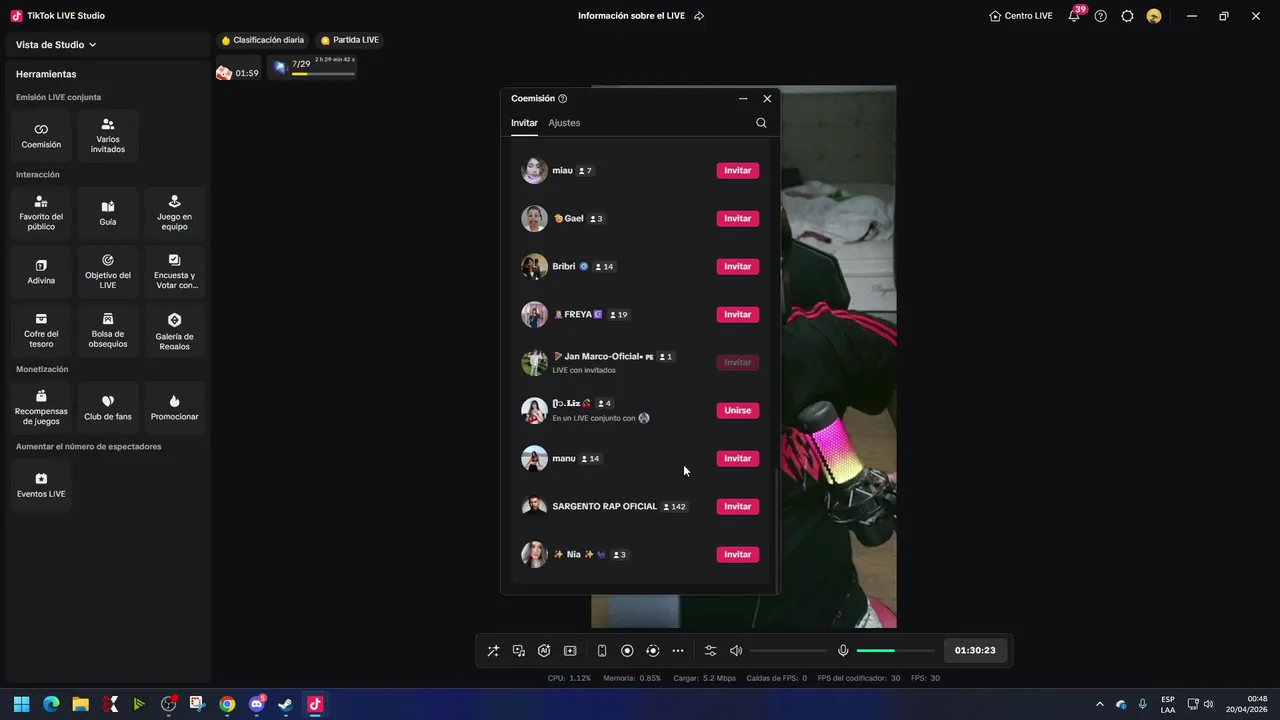1280x720 pixels.
Task: Open the Coemisión help question icon
Action: pos(563,99)
